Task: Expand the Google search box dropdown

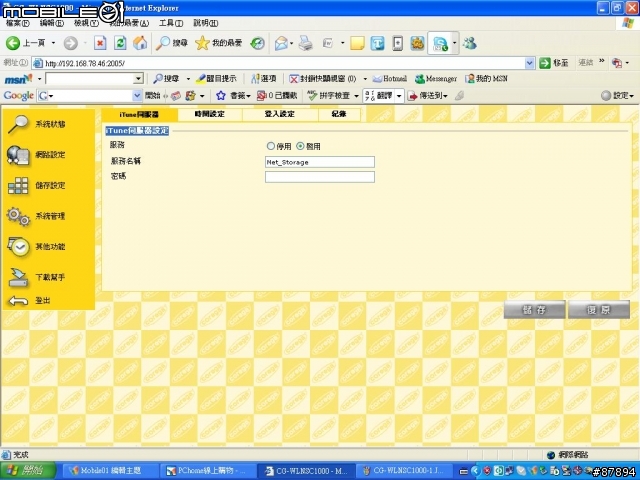Action: [x=137, y=96]
